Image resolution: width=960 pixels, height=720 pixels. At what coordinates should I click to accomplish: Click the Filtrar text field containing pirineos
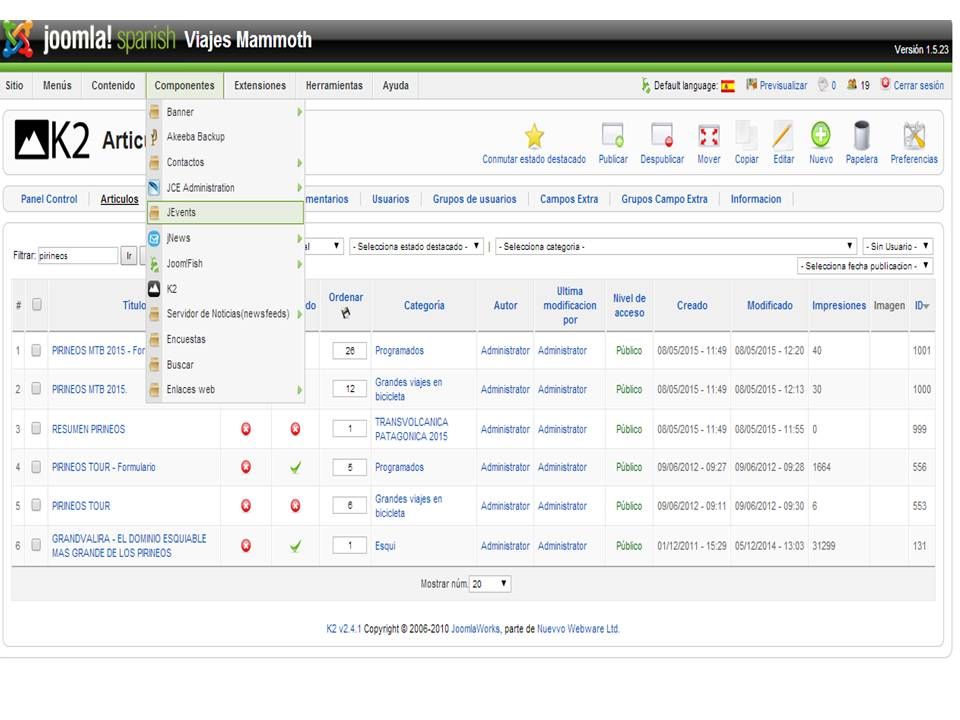click(78, 256)
